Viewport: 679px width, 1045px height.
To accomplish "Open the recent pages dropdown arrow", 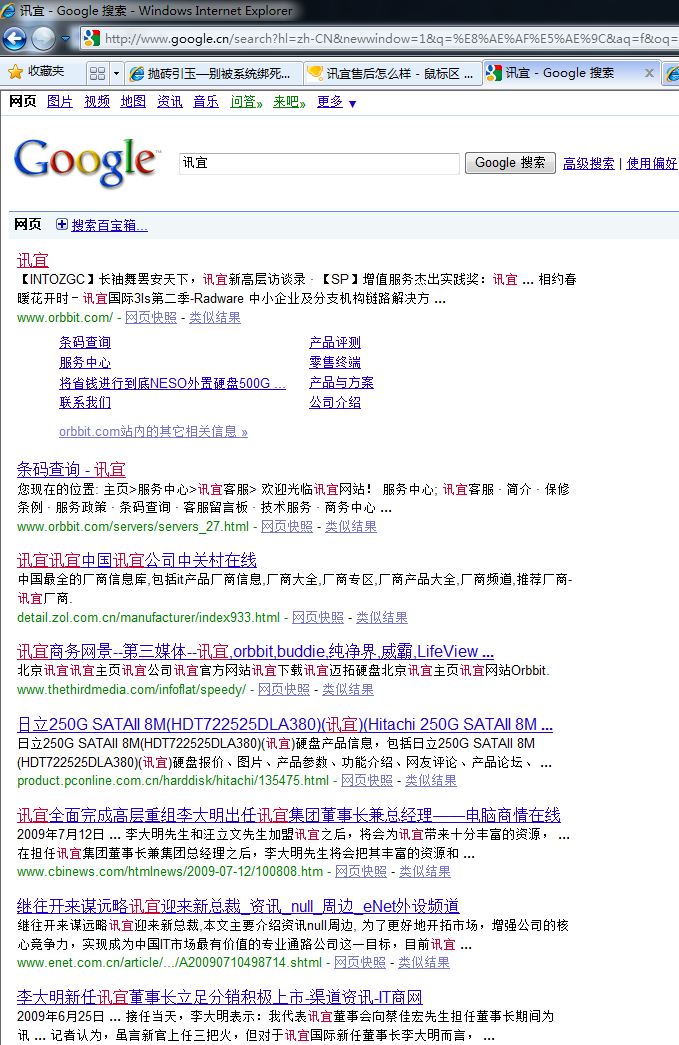I will click(x=65, y=39).
